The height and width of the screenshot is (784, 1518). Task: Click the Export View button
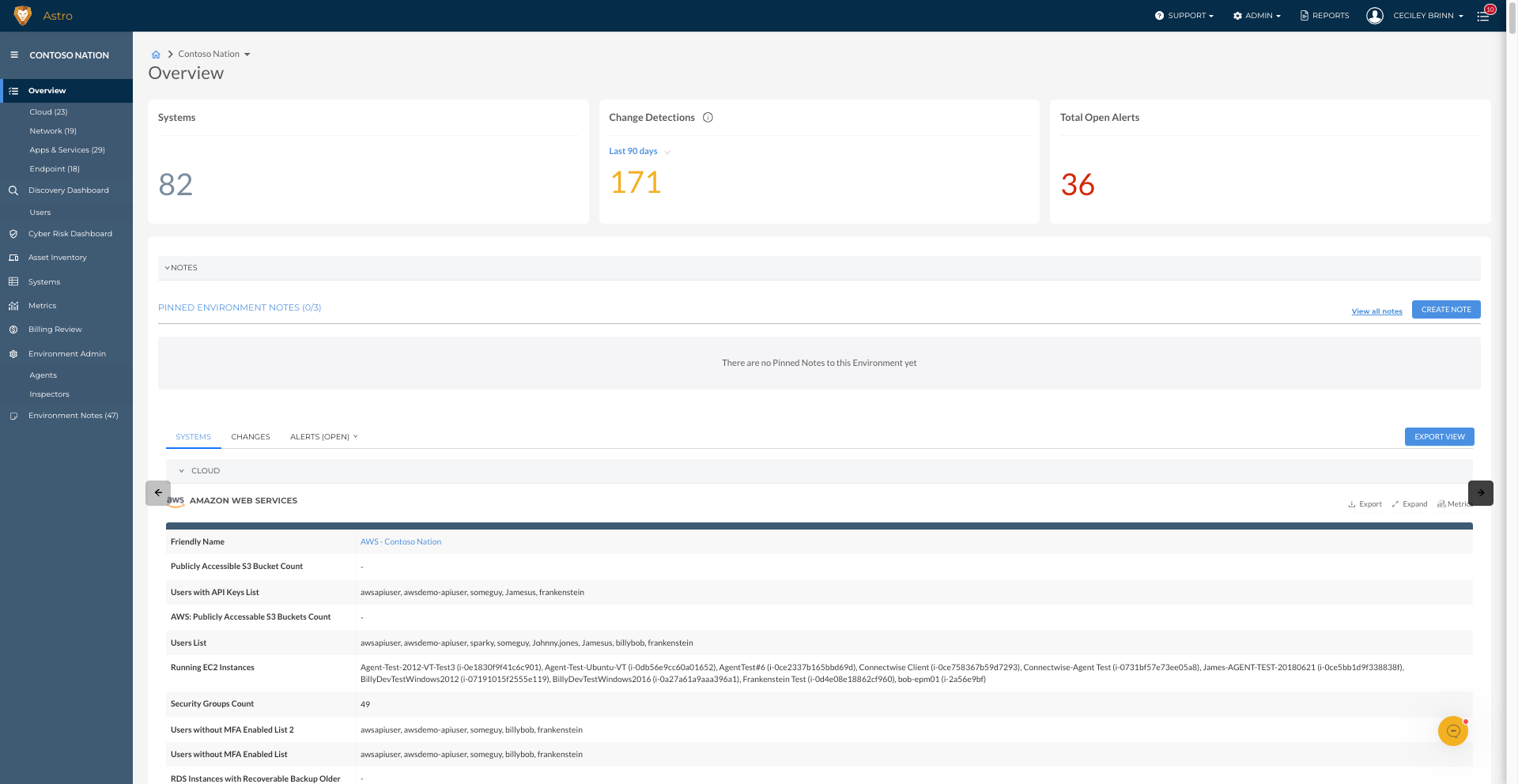point(1440,437)
